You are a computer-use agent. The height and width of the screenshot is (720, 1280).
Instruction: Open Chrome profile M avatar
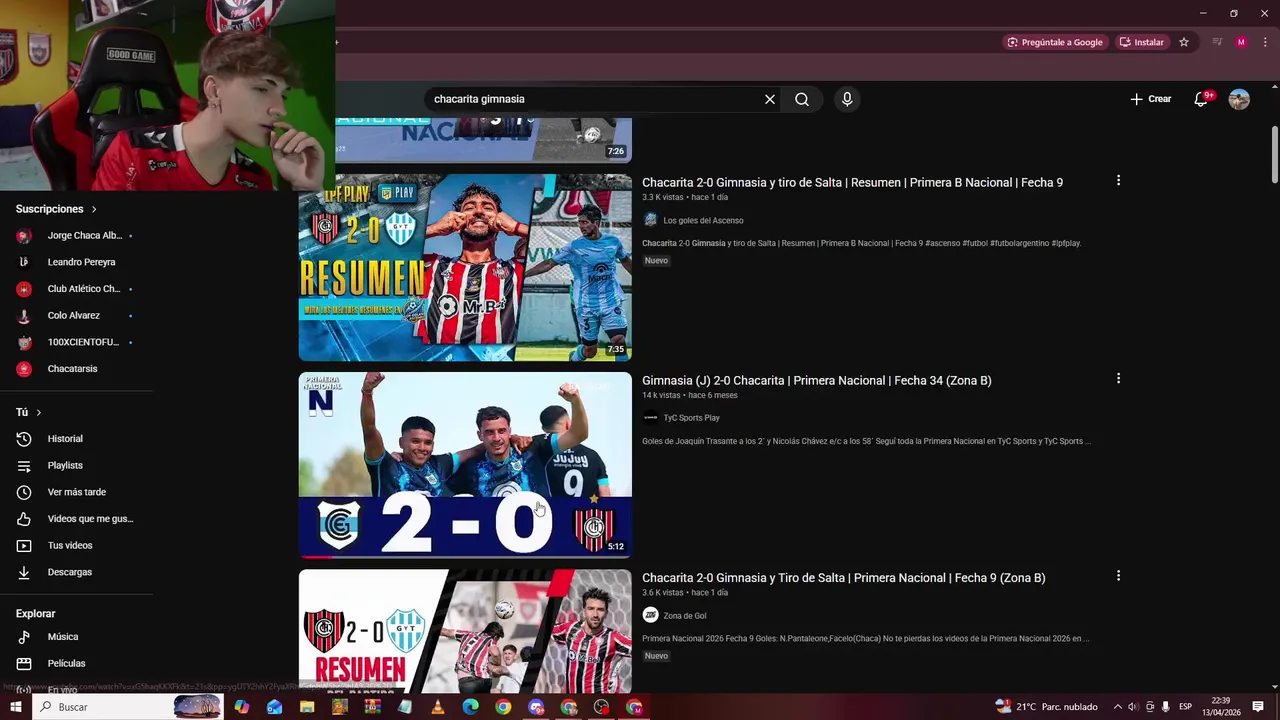pyautogui.click(x=1241, y=42)
